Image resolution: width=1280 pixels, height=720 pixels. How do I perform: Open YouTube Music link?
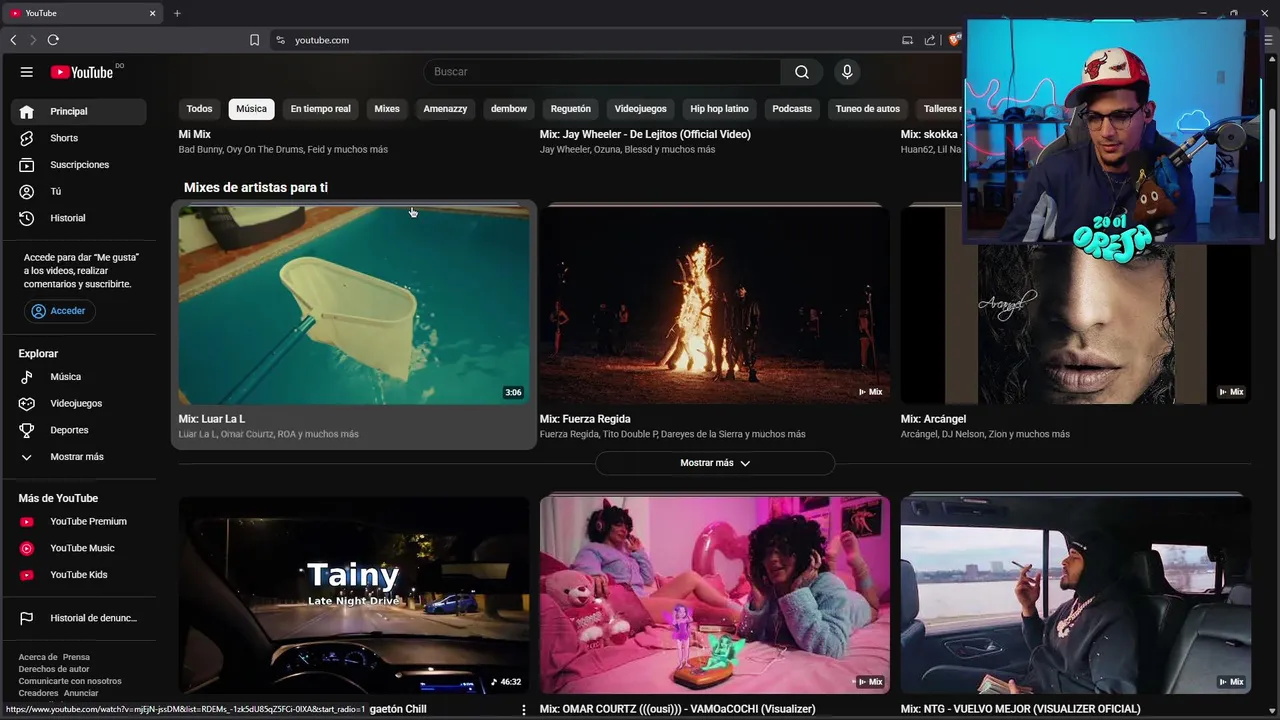coord(78,548)
